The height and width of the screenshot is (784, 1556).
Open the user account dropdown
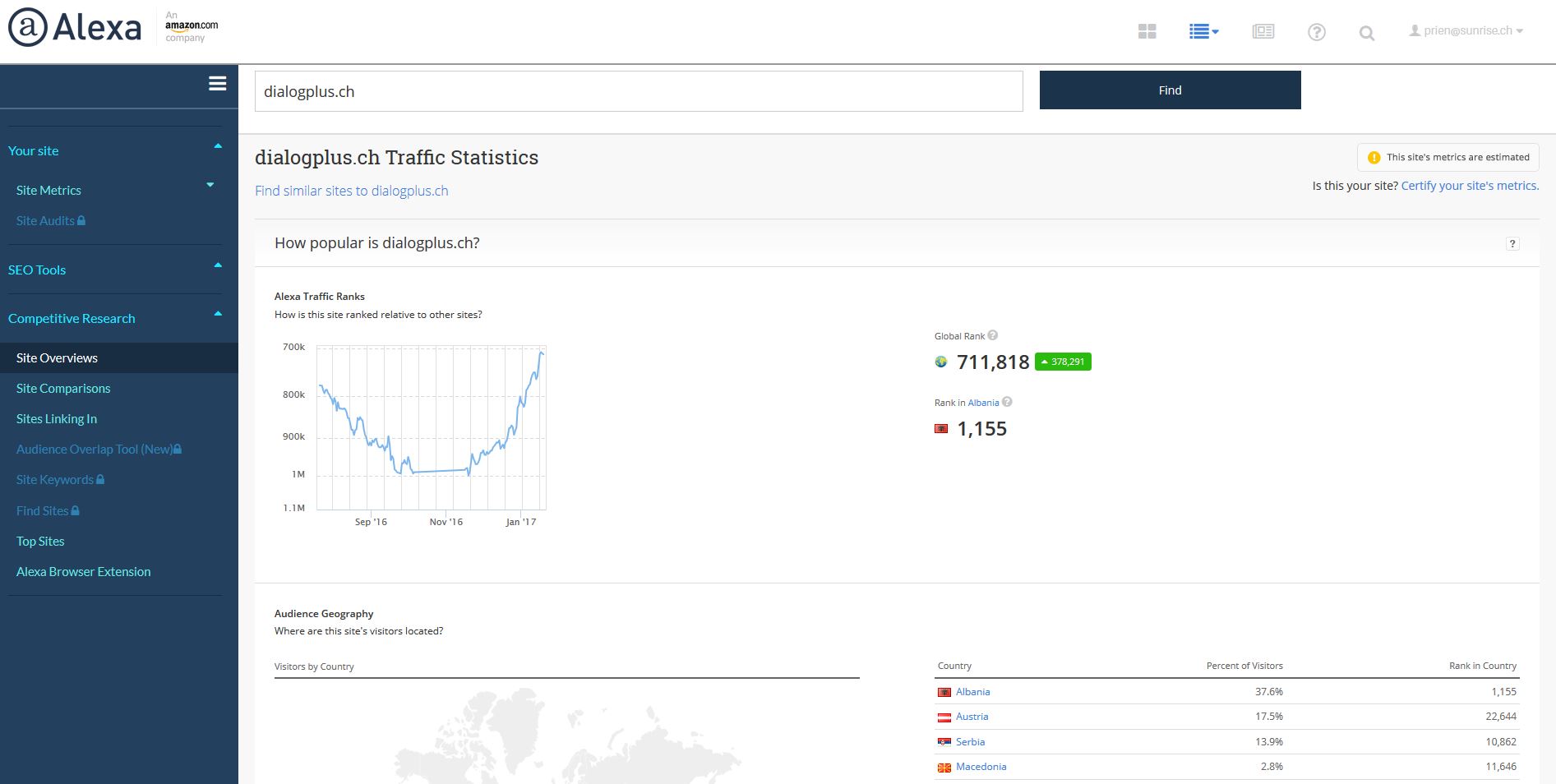(x=1466, y=30)
